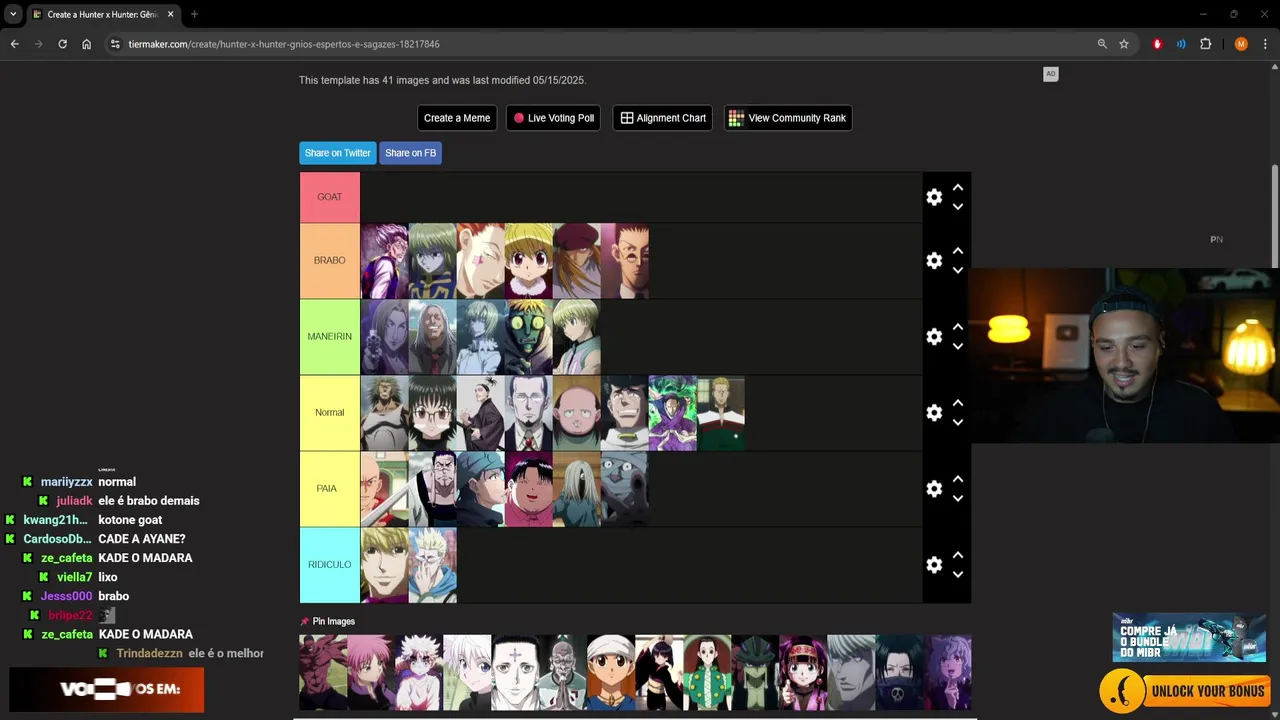Share the tier list on FB
The width and height of the screenshot is (1280, 720).
410,153
